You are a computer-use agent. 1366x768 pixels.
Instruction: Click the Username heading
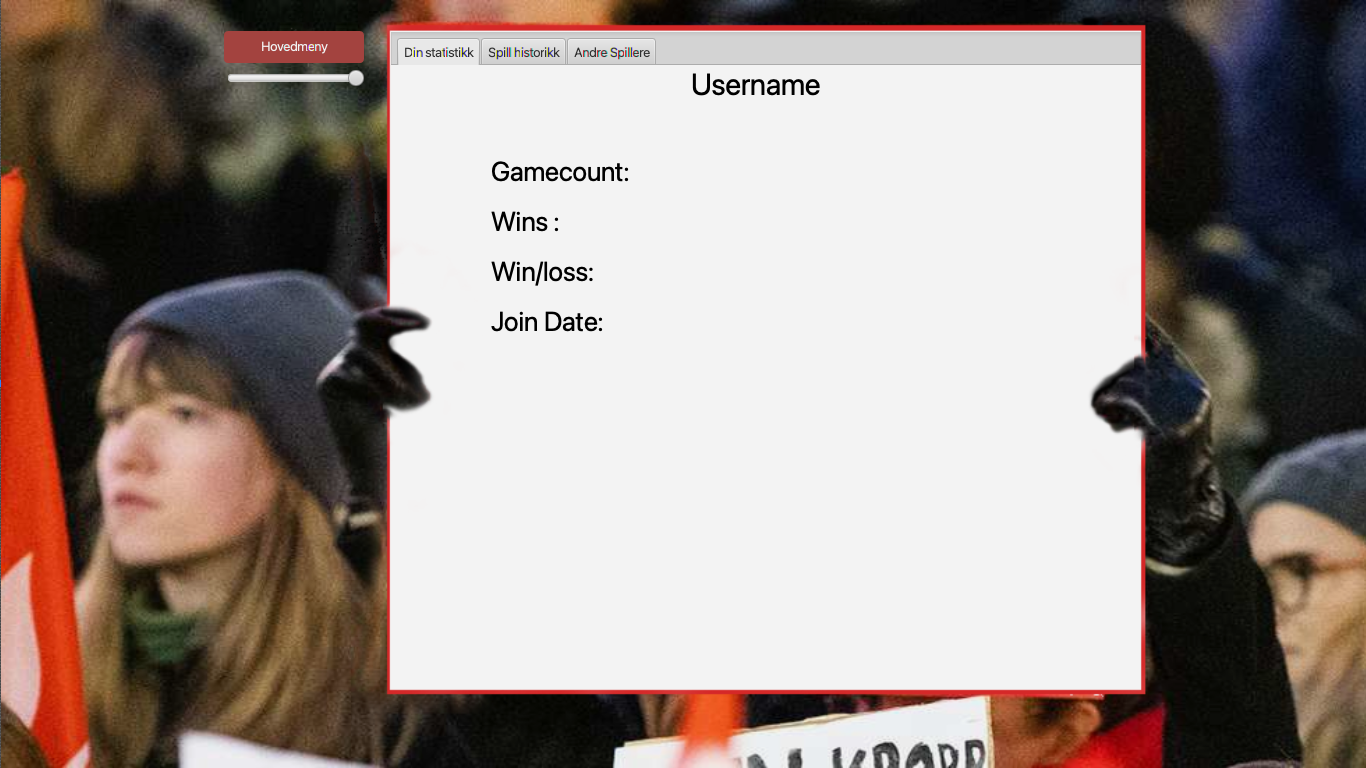coord(755,85)
